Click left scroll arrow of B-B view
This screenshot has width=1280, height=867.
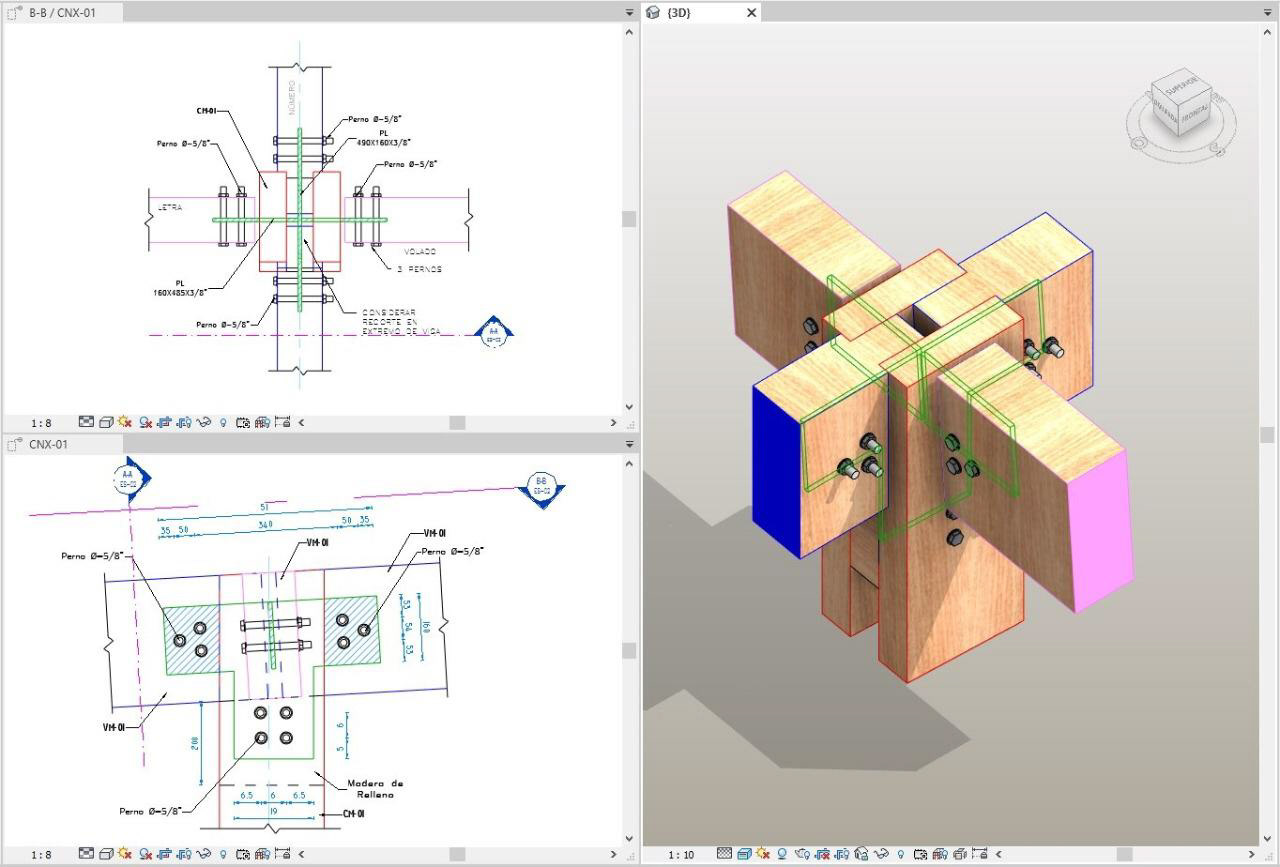(x=301, y=422)
